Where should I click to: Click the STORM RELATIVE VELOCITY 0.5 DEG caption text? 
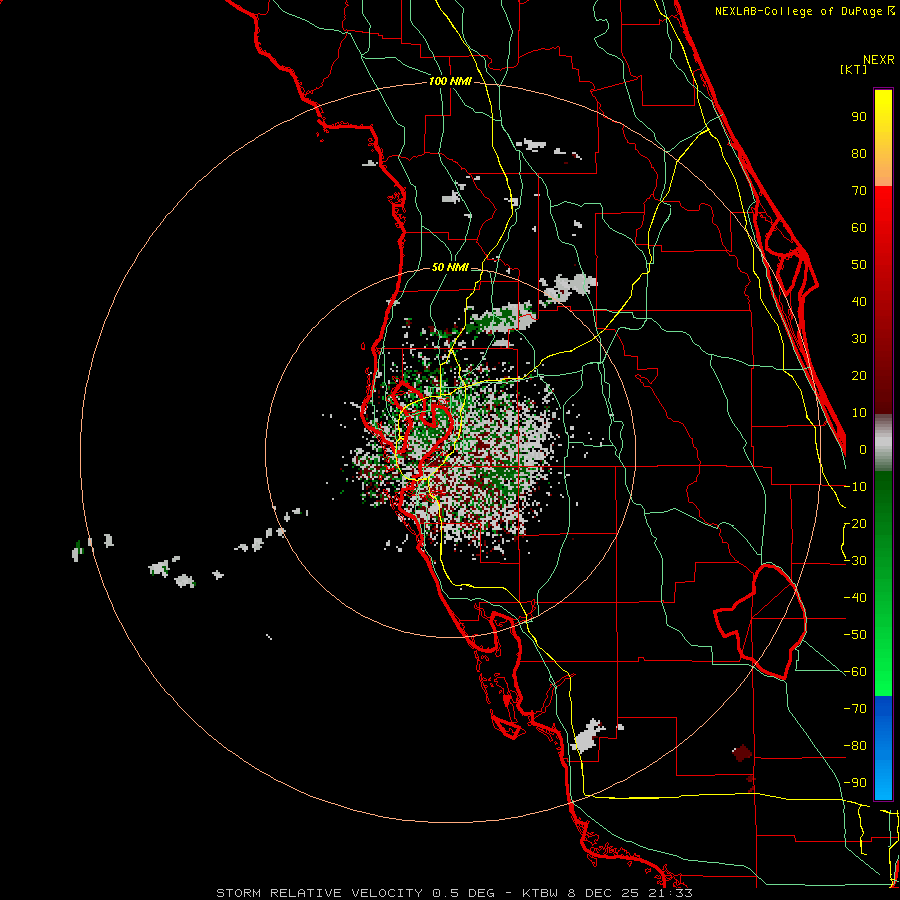click(x=355, y=893)
